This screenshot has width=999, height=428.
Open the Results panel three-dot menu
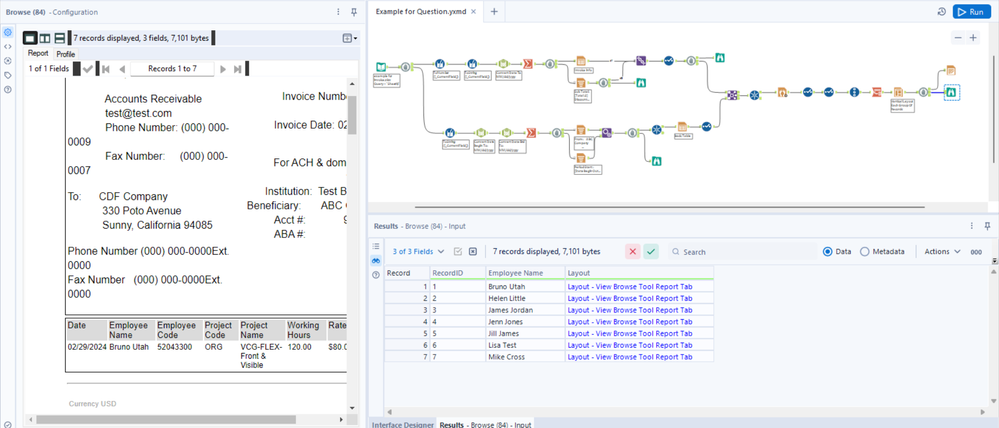click(972, 225)
